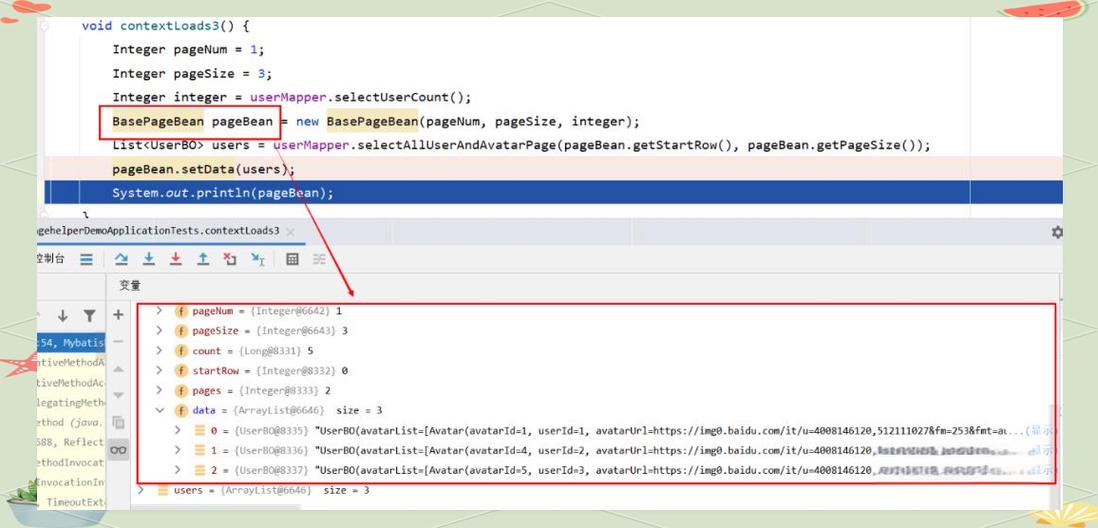Expand list element 0 UserBO@8335
This screenshot has height=528, width=1098.
pyautogui.click(x=178, y=430)
